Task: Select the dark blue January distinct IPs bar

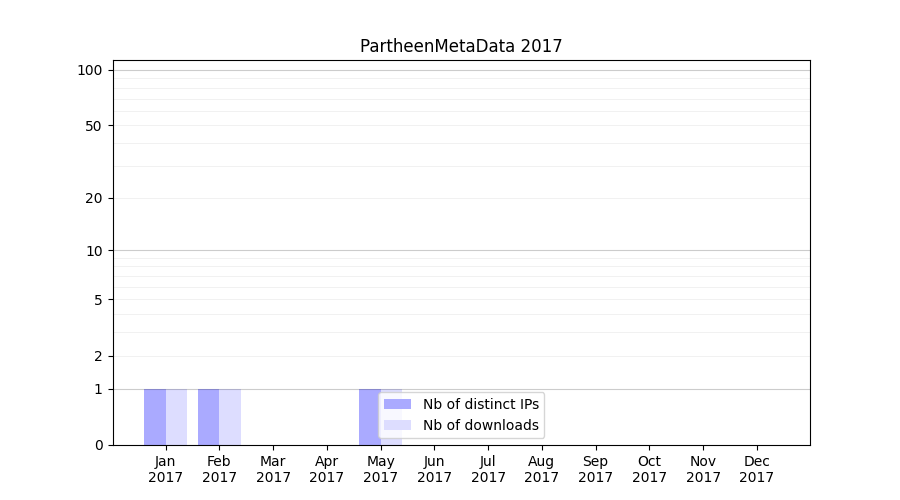Action: click(x=155, y=417)
